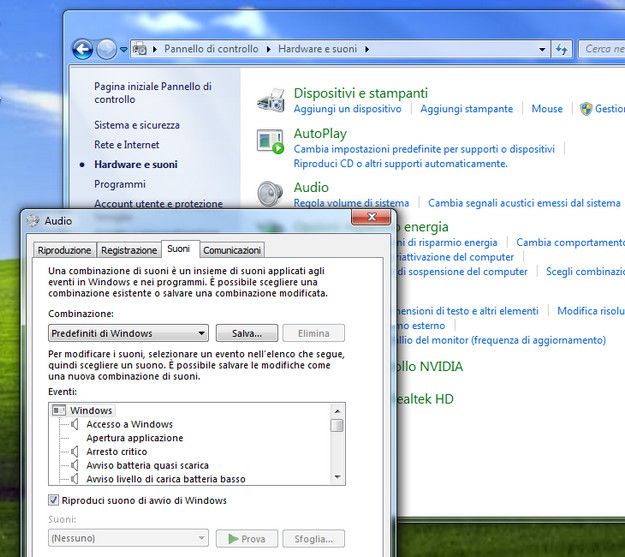The width and height of the screenshot is (625, 557).
Task: Click the Eventi list scrollbar thumb
Action: tap(337, 425)
